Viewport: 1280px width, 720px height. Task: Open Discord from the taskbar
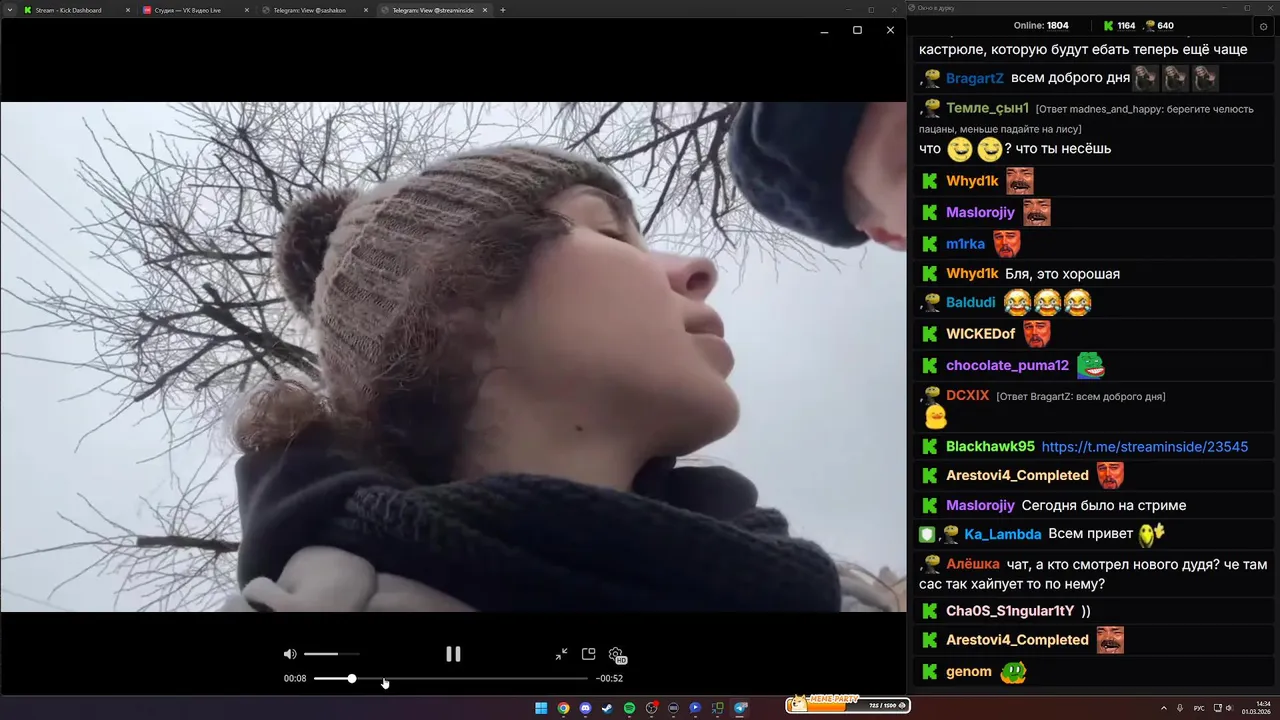tap(585, 708)
